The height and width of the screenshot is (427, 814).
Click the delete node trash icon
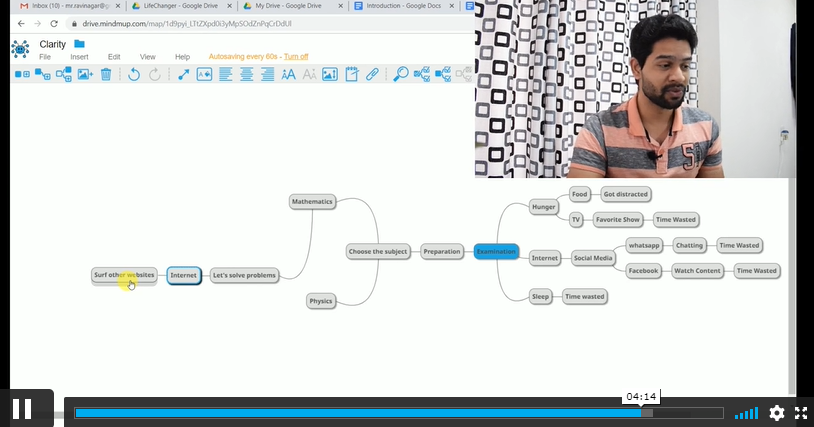(106, 74)
